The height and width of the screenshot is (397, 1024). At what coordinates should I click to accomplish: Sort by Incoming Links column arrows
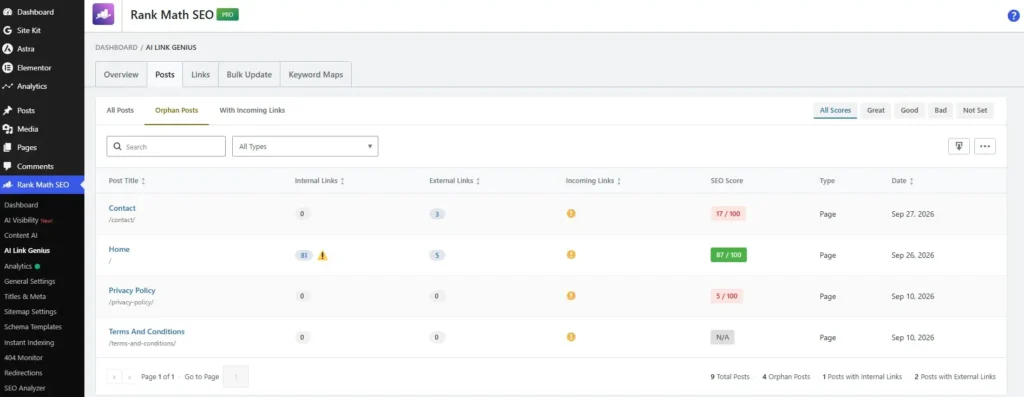point(619,181)
